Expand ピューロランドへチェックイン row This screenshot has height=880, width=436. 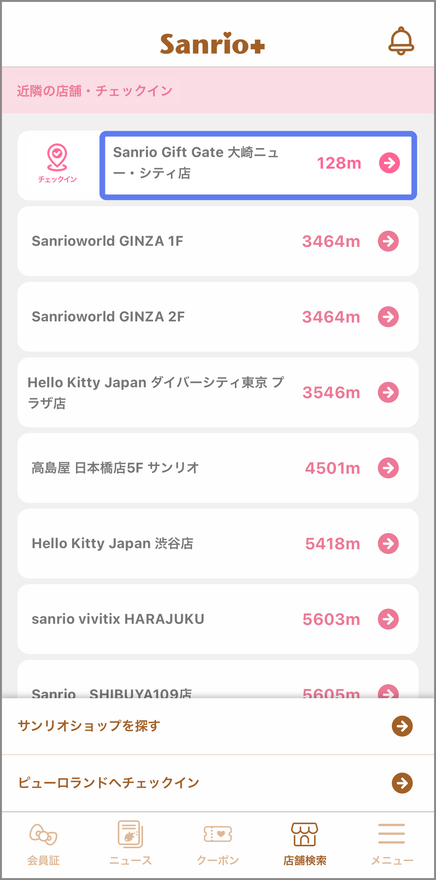[x=218, y=783]
